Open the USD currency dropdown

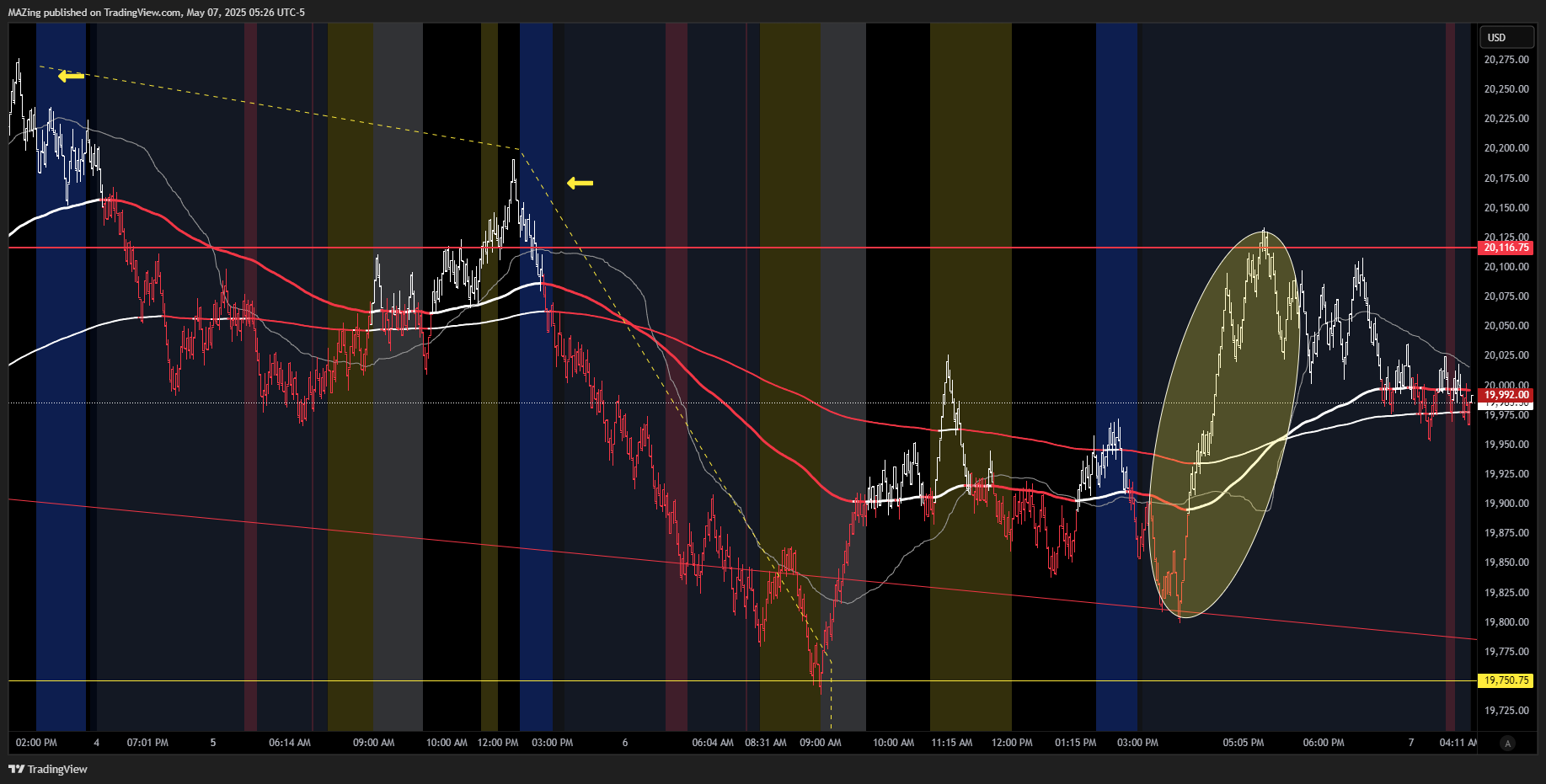pos(1506,37)
